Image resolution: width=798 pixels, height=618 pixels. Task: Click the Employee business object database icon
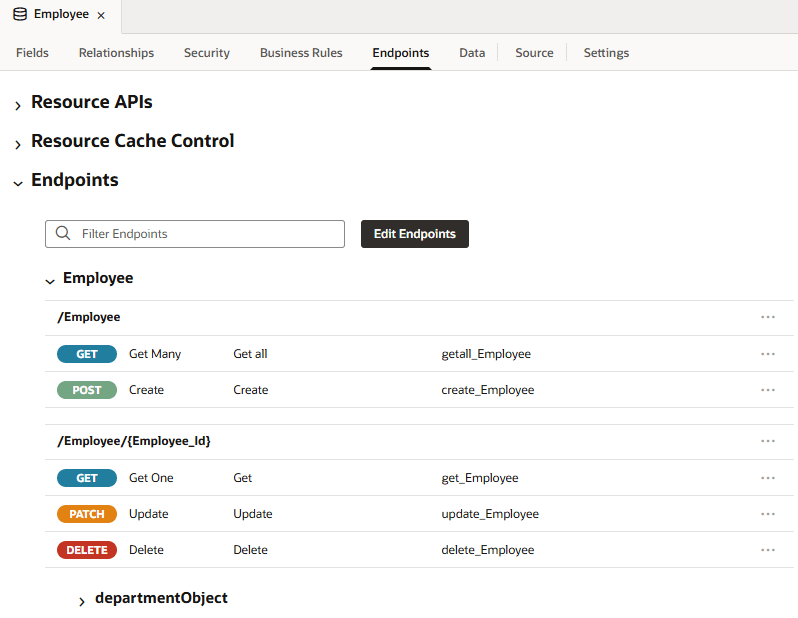pyautogui.click(x=20, y=15)
